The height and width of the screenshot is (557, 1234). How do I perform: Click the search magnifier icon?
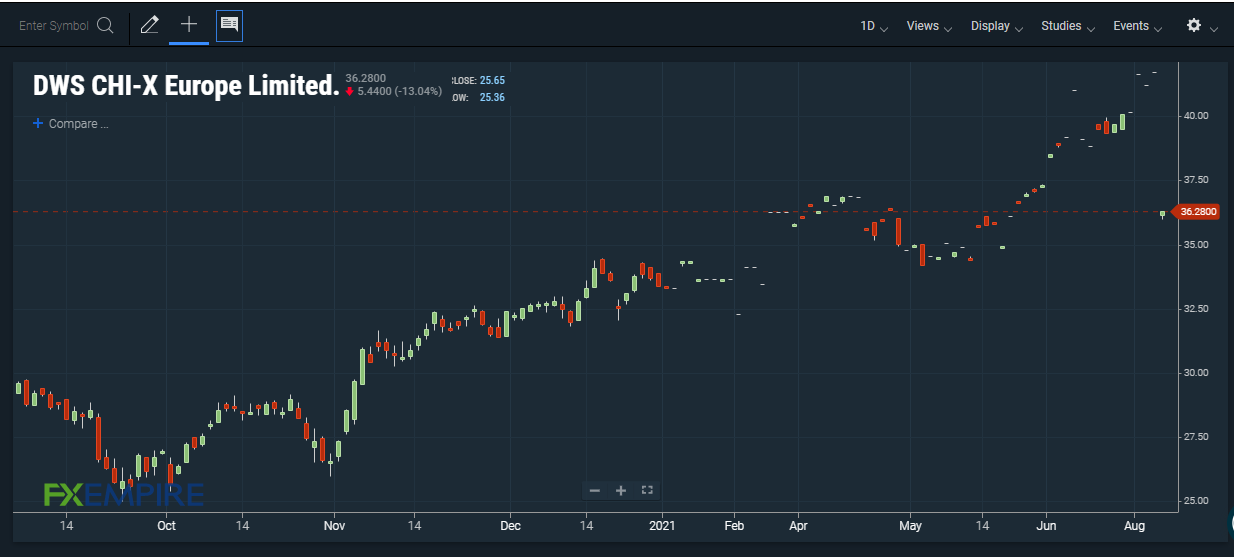pyautogui.click(x=105, y=26)
